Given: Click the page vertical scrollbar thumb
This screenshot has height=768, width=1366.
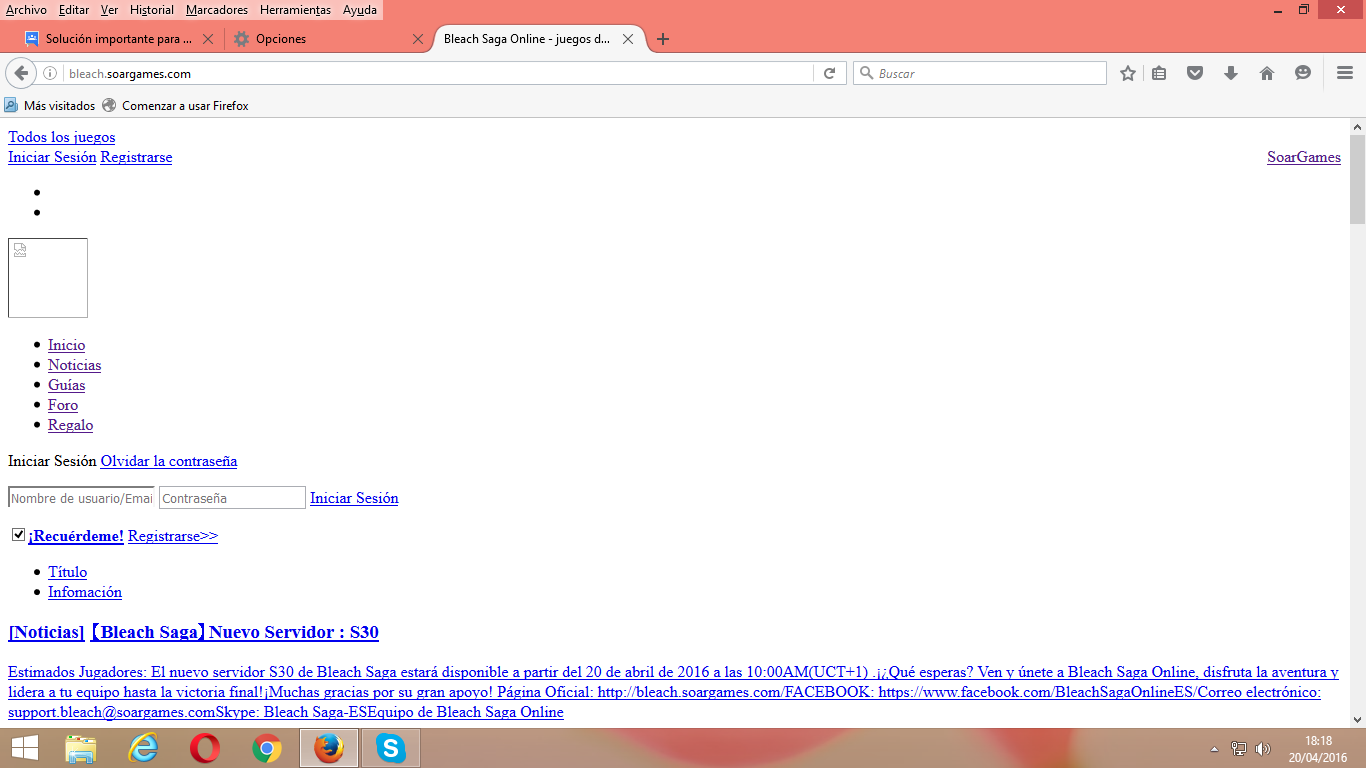Looking at the screenshot, I should point(1357,180).
